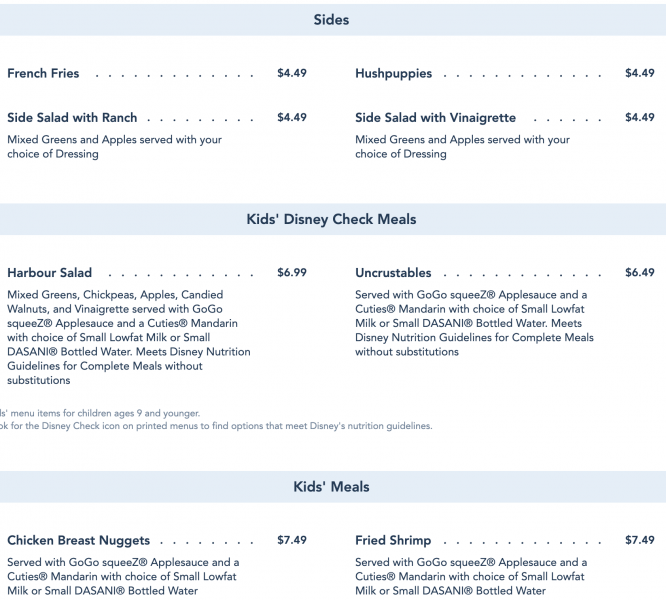The height and width of the screenshot is (600, 666).
Task: Click the Kids' Meals section header
Action: pos(332,487)
